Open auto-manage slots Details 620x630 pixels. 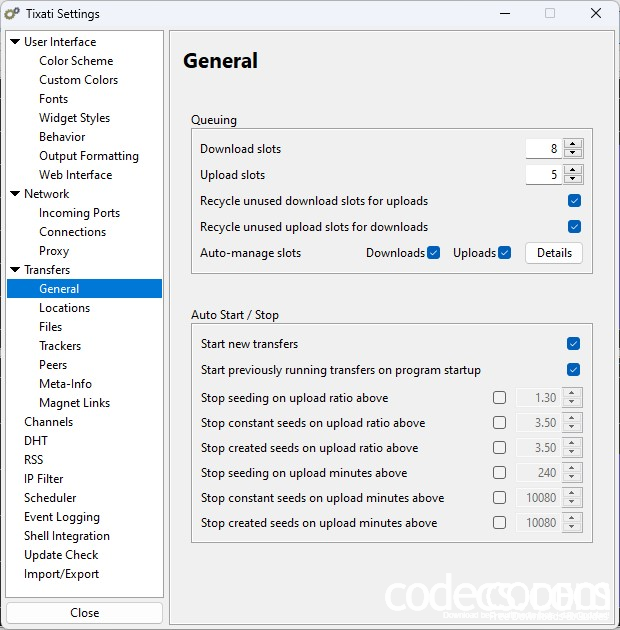pyautogui.click(x=554, y=253)
